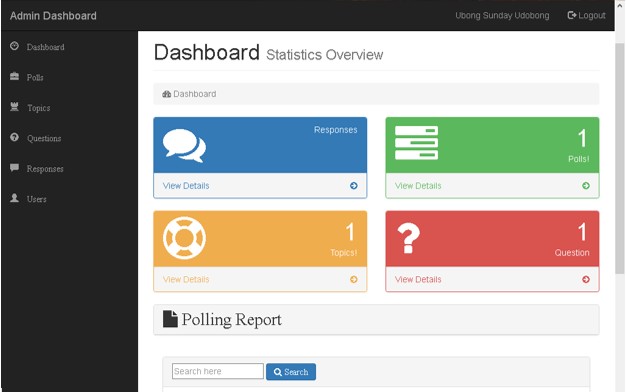626x392 pixels.
Task: Click the blue Search button
Action: (x=291, y=372)
